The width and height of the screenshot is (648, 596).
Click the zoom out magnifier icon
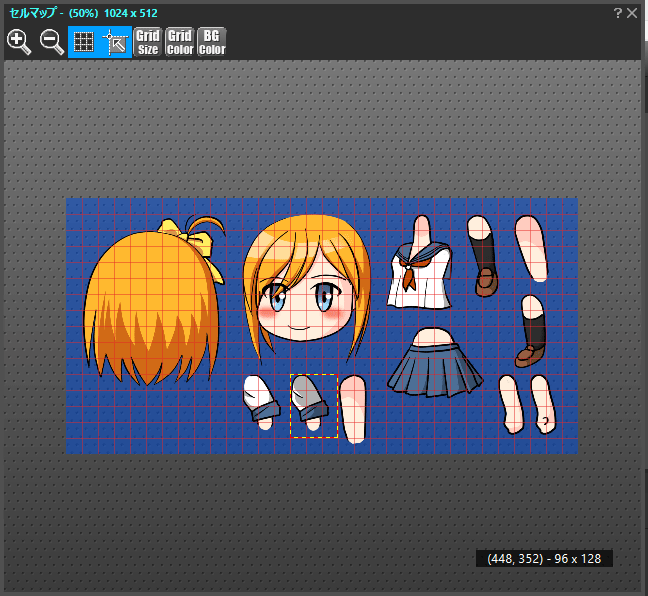tap(52, 42)
